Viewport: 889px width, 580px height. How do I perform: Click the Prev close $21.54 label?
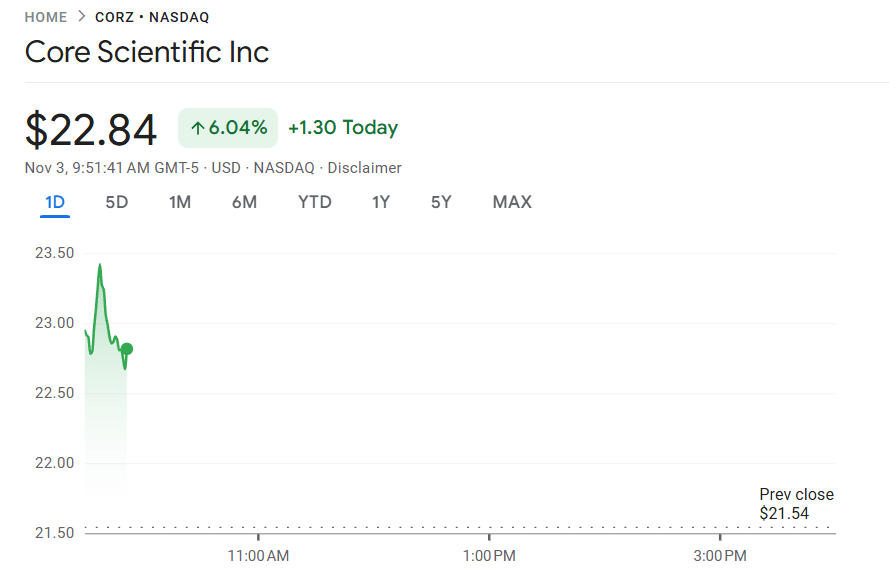click(795, 503)
